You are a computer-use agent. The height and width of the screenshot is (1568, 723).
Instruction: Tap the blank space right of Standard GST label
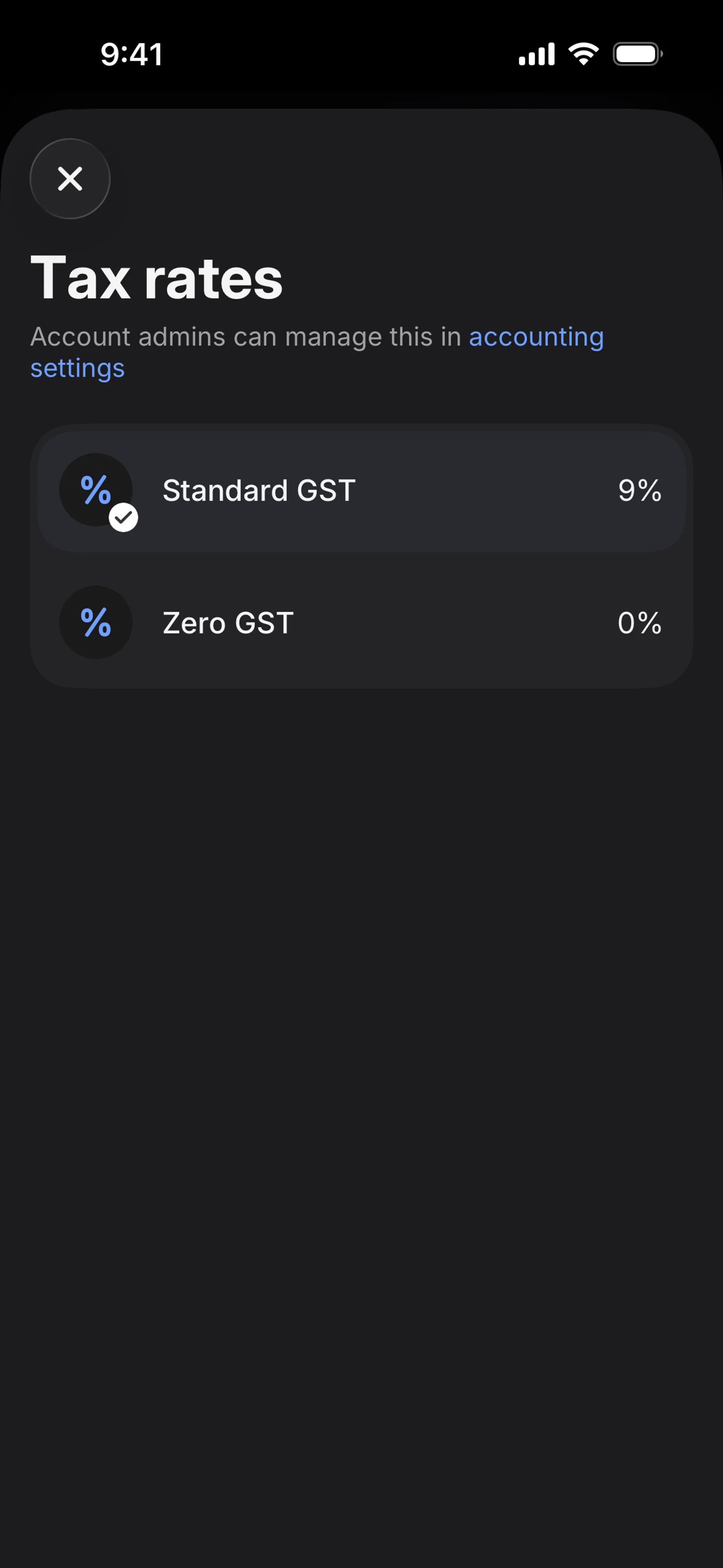click(x=487, y=491)
